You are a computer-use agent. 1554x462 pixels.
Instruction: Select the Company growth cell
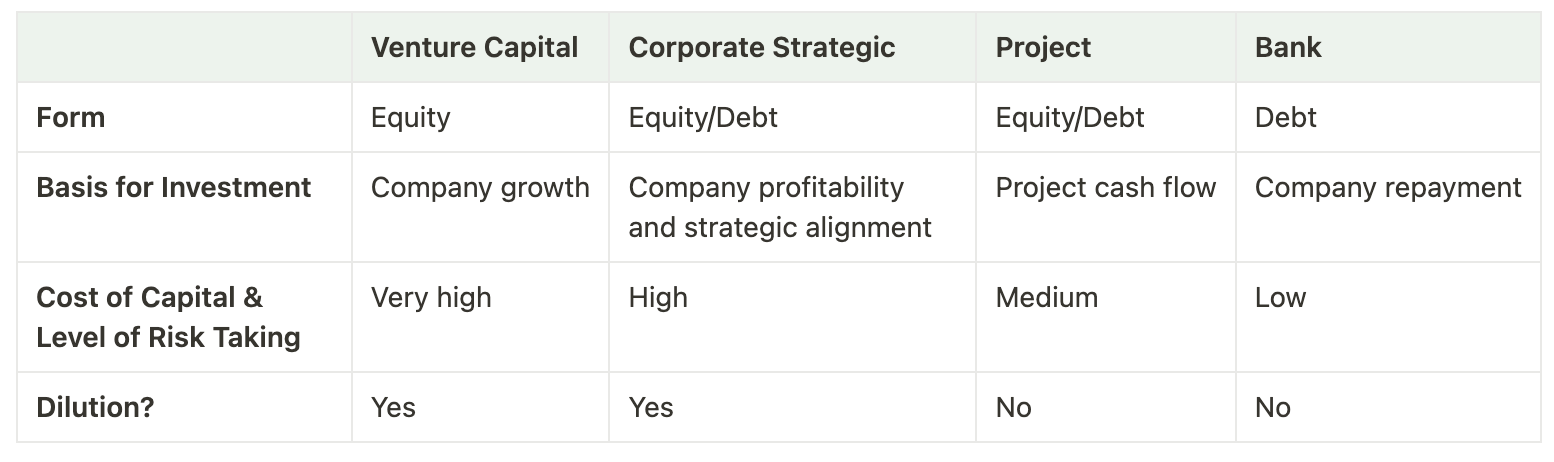click(x=479, y=187)
